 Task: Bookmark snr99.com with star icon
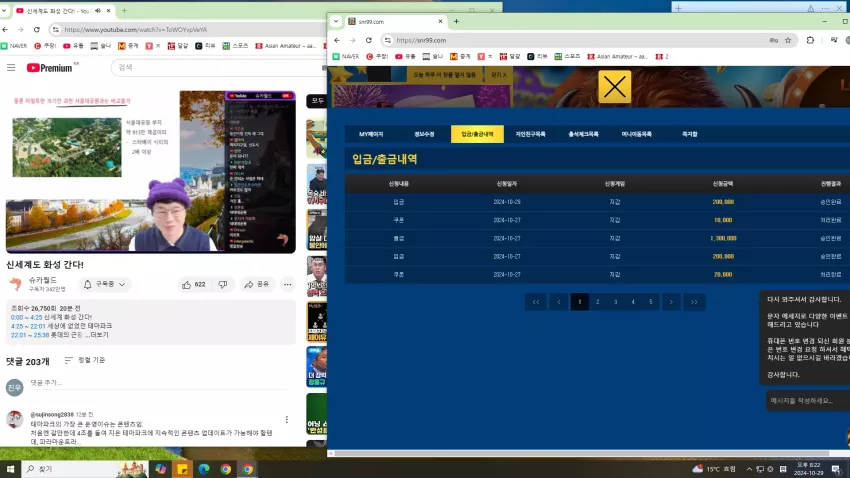click(x=788, y=40)
